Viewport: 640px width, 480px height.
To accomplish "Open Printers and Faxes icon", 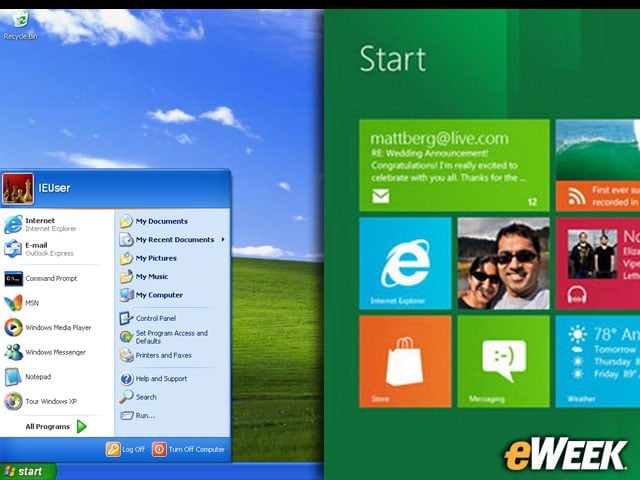I will click(126, 355).
